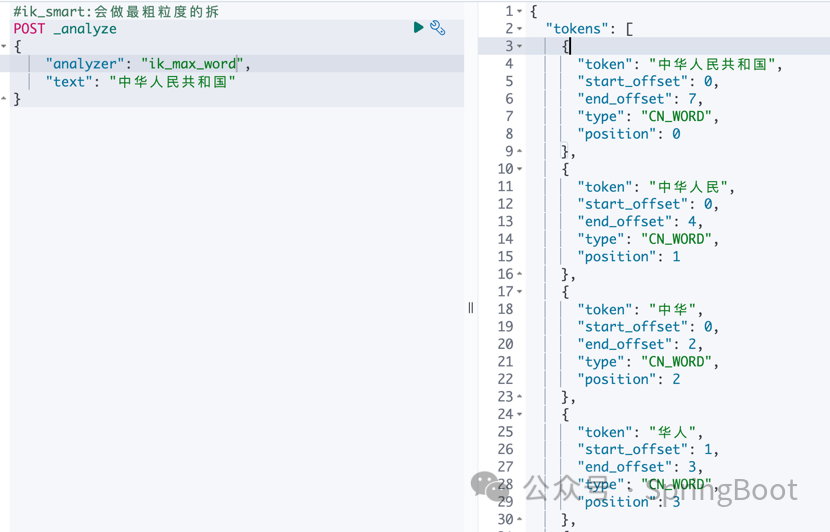Click the "ik_max_word" analyzer value
The width and height of the screenshot is (830, 532).
pos(192,64)
